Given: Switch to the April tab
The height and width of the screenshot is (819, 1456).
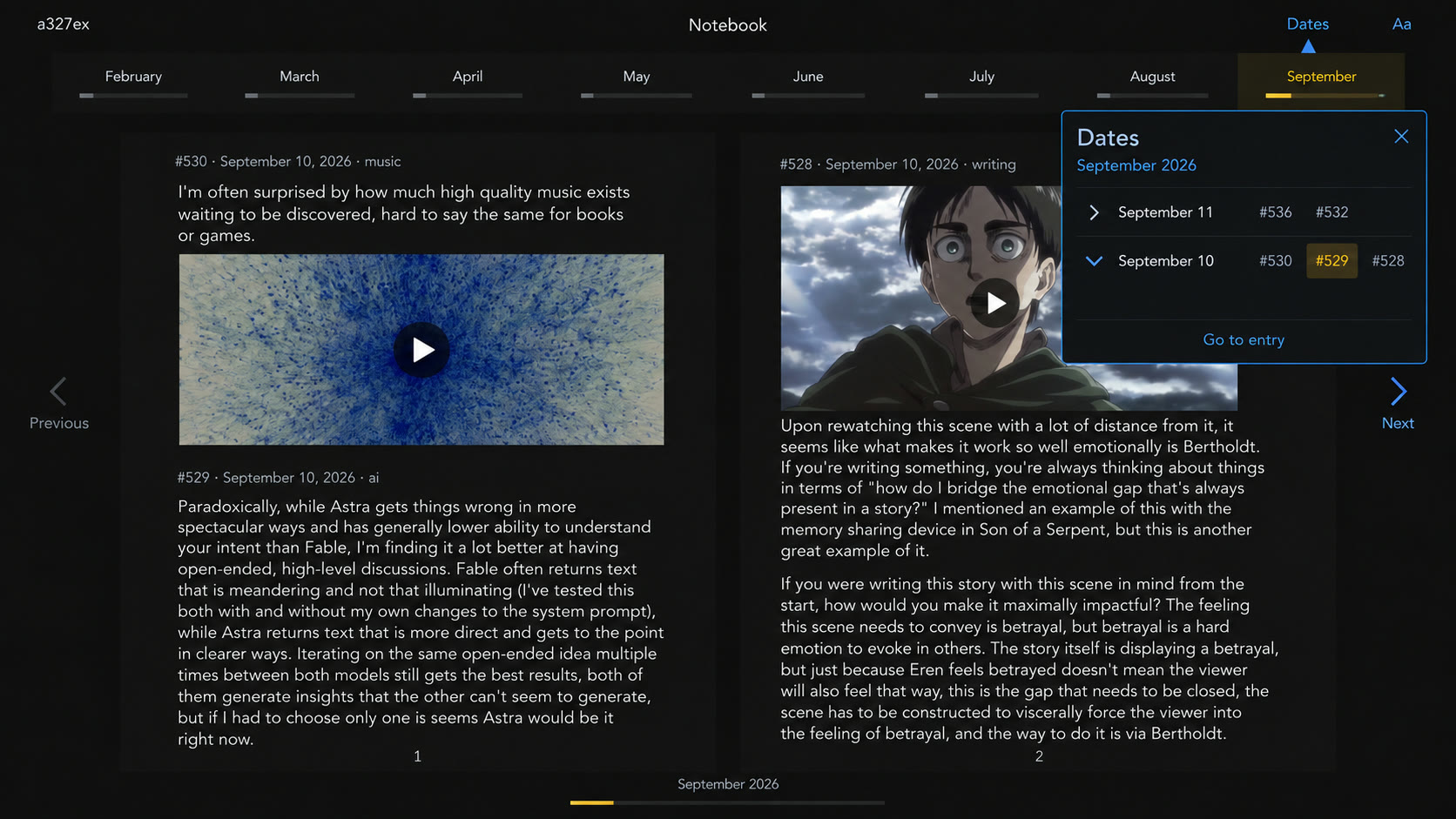Looking at the screenshot, I should click(x=468, y=77).
